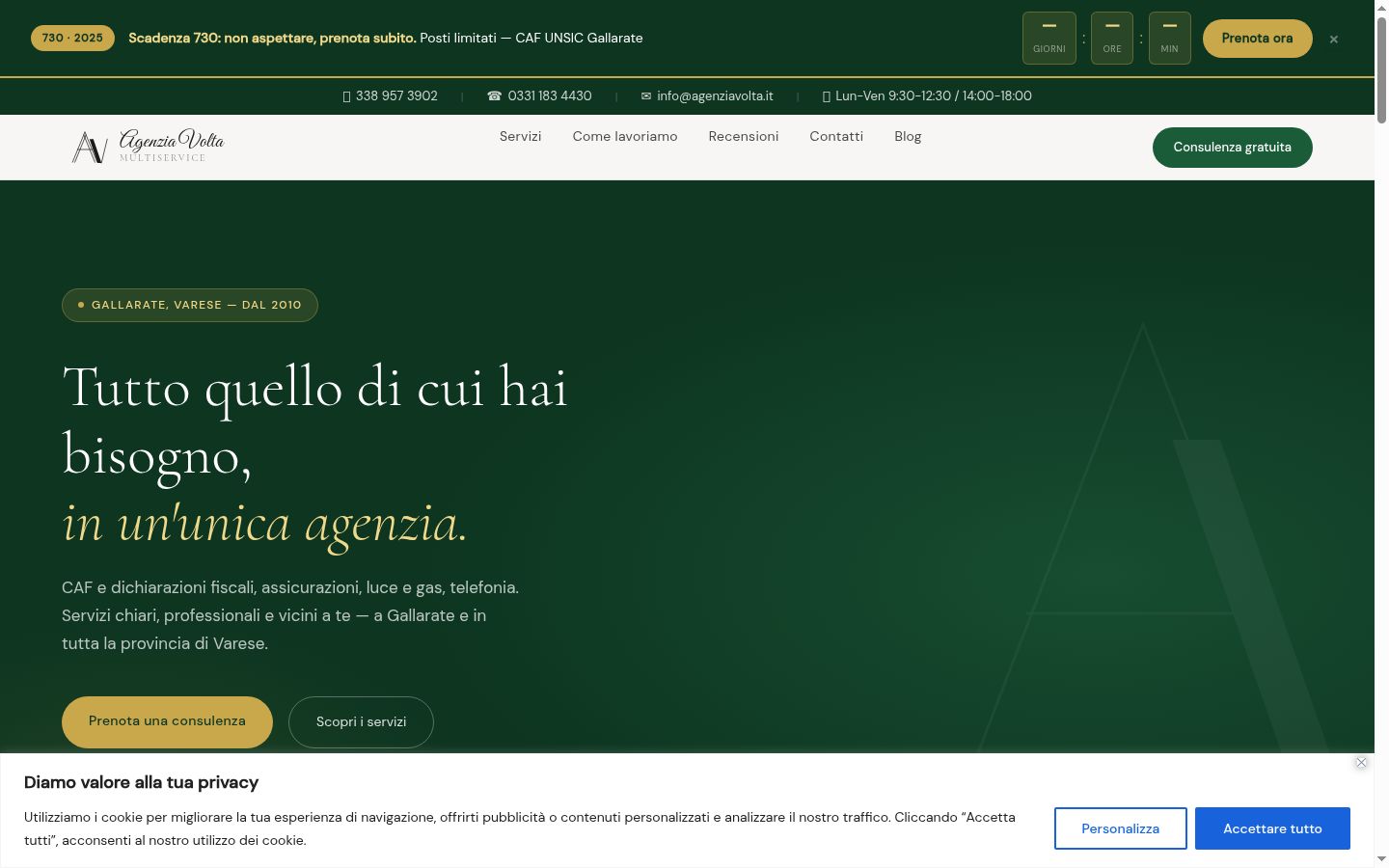
Task: Click the clock icon beside opening hours
Action: click(x=827, y=96)
